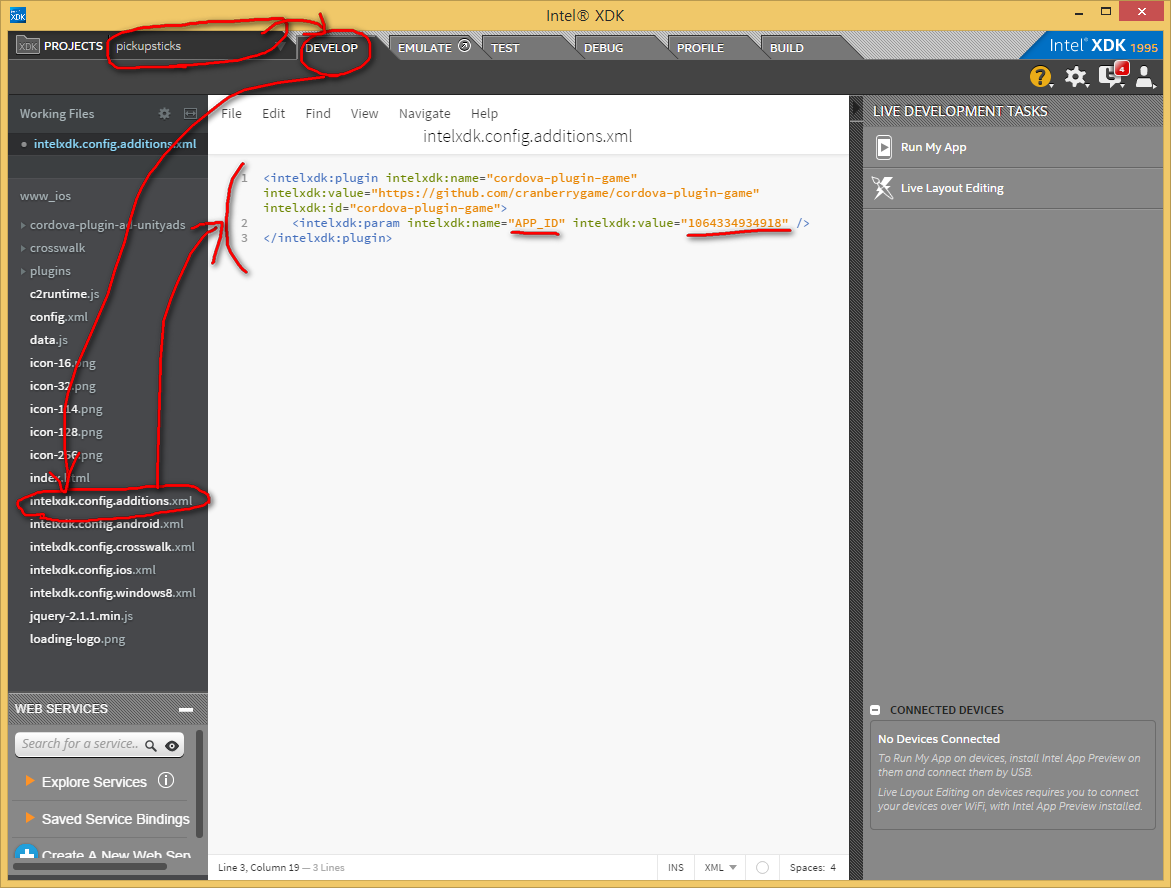Click split editor icon in Working Files
This screenshot has height=888, width=1171.
(x=190, y=114)
